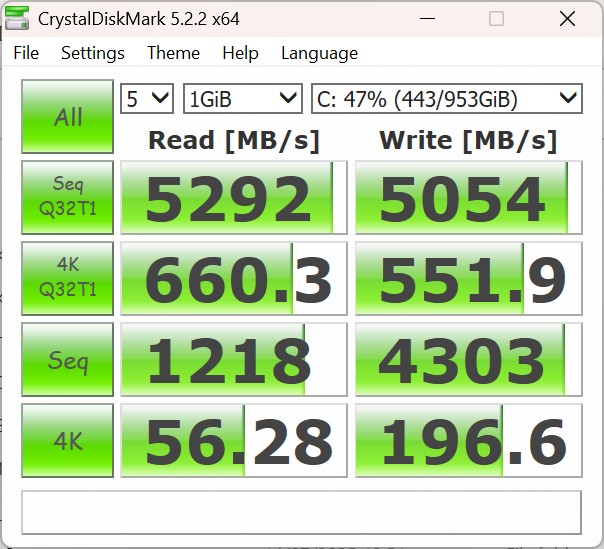The image size is (604, 549).
Task: Click the 4K Q32T1 write result 551.9
Action: click(468, 278)
